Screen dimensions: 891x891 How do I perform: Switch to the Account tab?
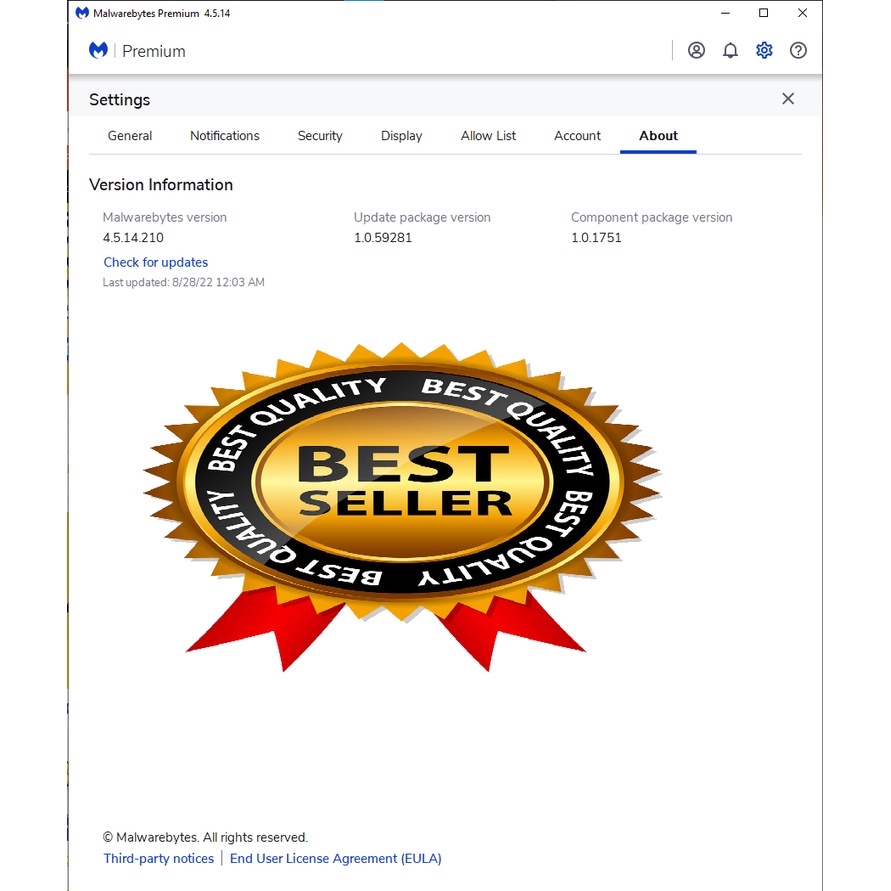pyautogui.click(x=577, y=136)
